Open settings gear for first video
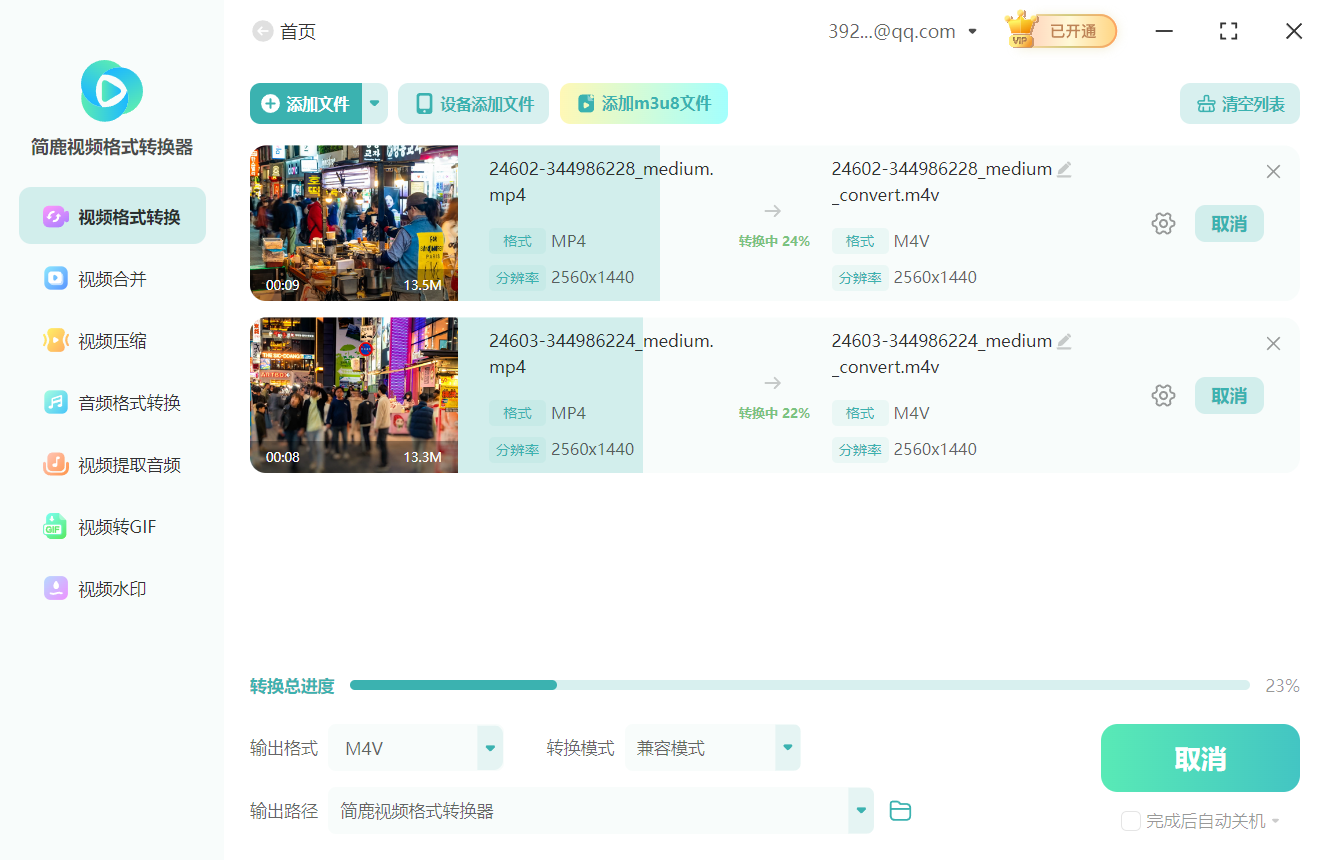The height and width of the screenshot is (860, 1326). click(x=1163, y=224)
